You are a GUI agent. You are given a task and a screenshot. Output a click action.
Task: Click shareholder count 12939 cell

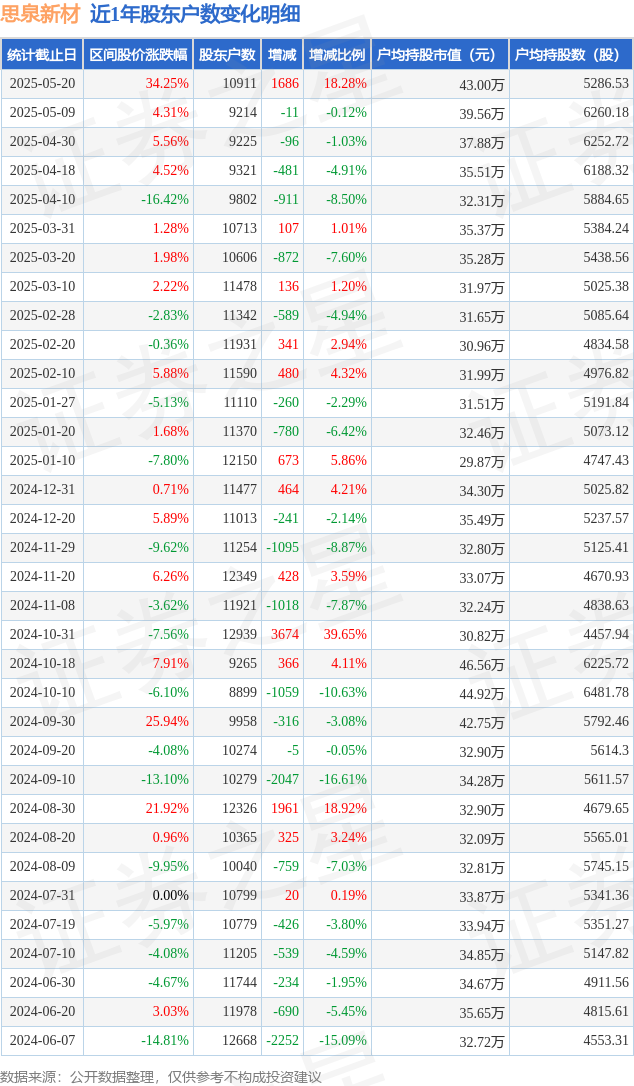click(x=240, y=634)
